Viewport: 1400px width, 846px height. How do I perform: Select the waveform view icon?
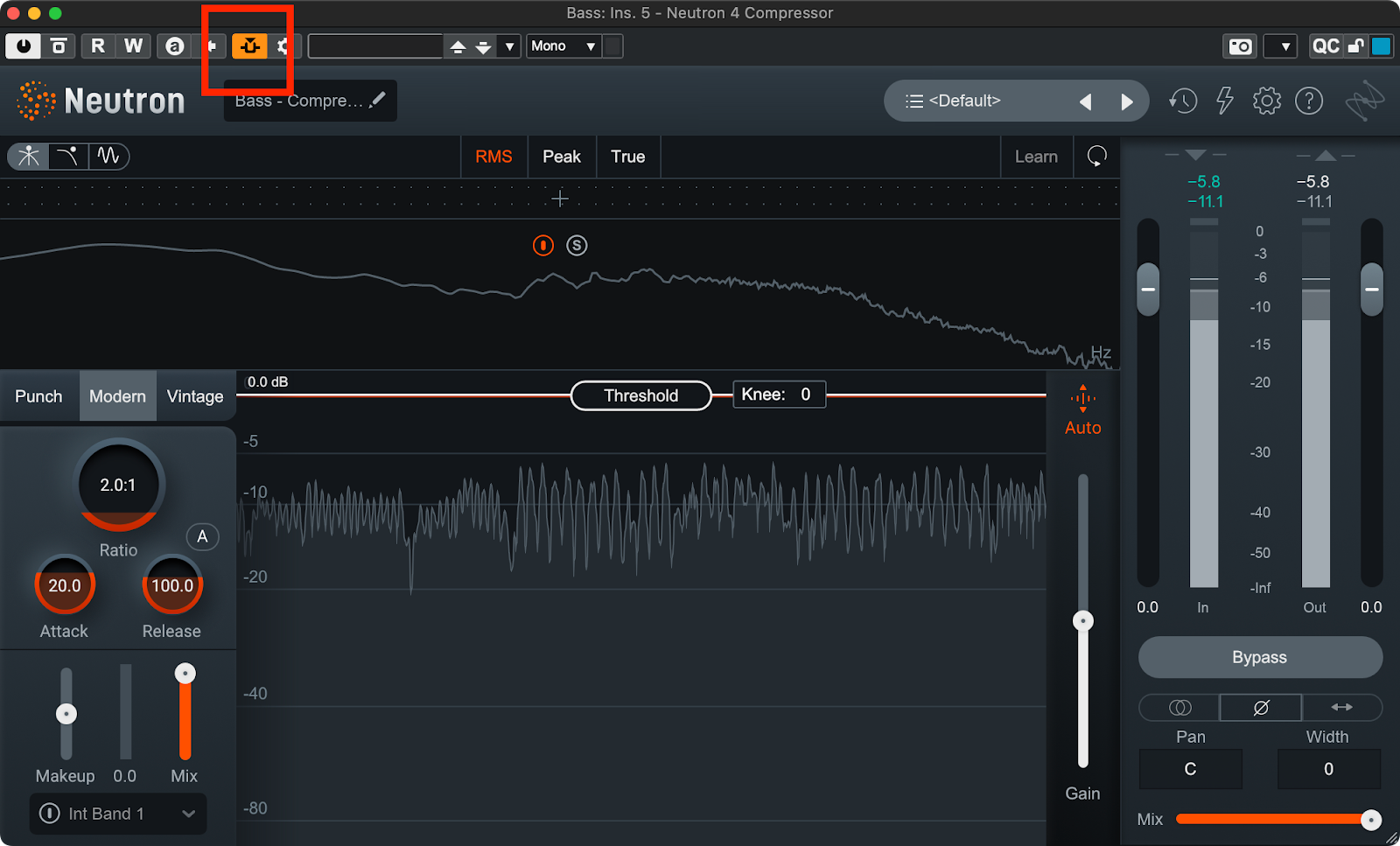tap(108, 156)
